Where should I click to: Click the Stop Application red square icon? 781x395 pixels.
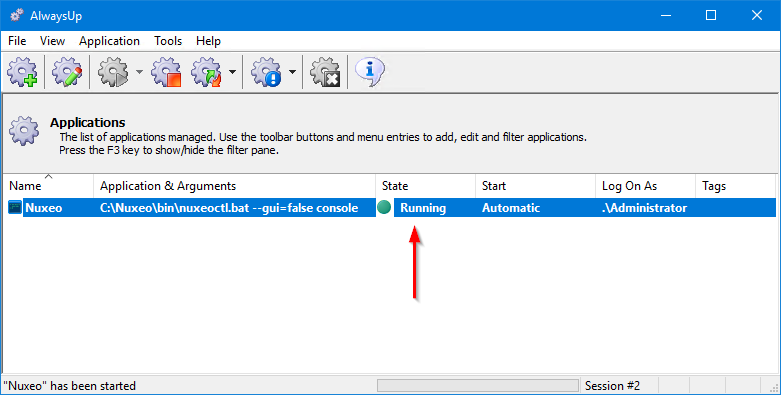pos(166,73)
